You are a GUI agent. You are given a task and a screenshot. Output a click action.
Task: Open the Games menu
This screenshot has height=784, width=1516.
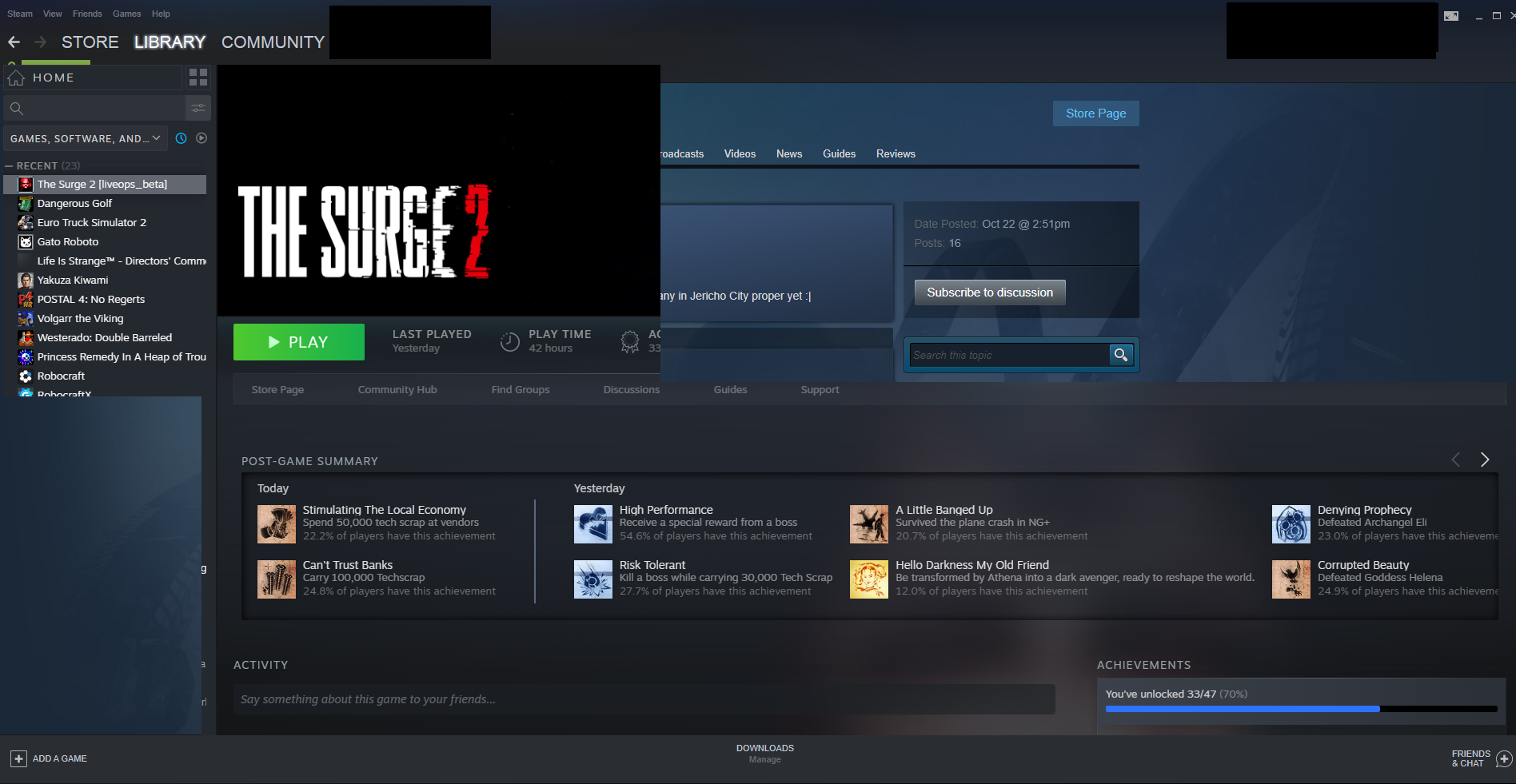coord(126,14)
